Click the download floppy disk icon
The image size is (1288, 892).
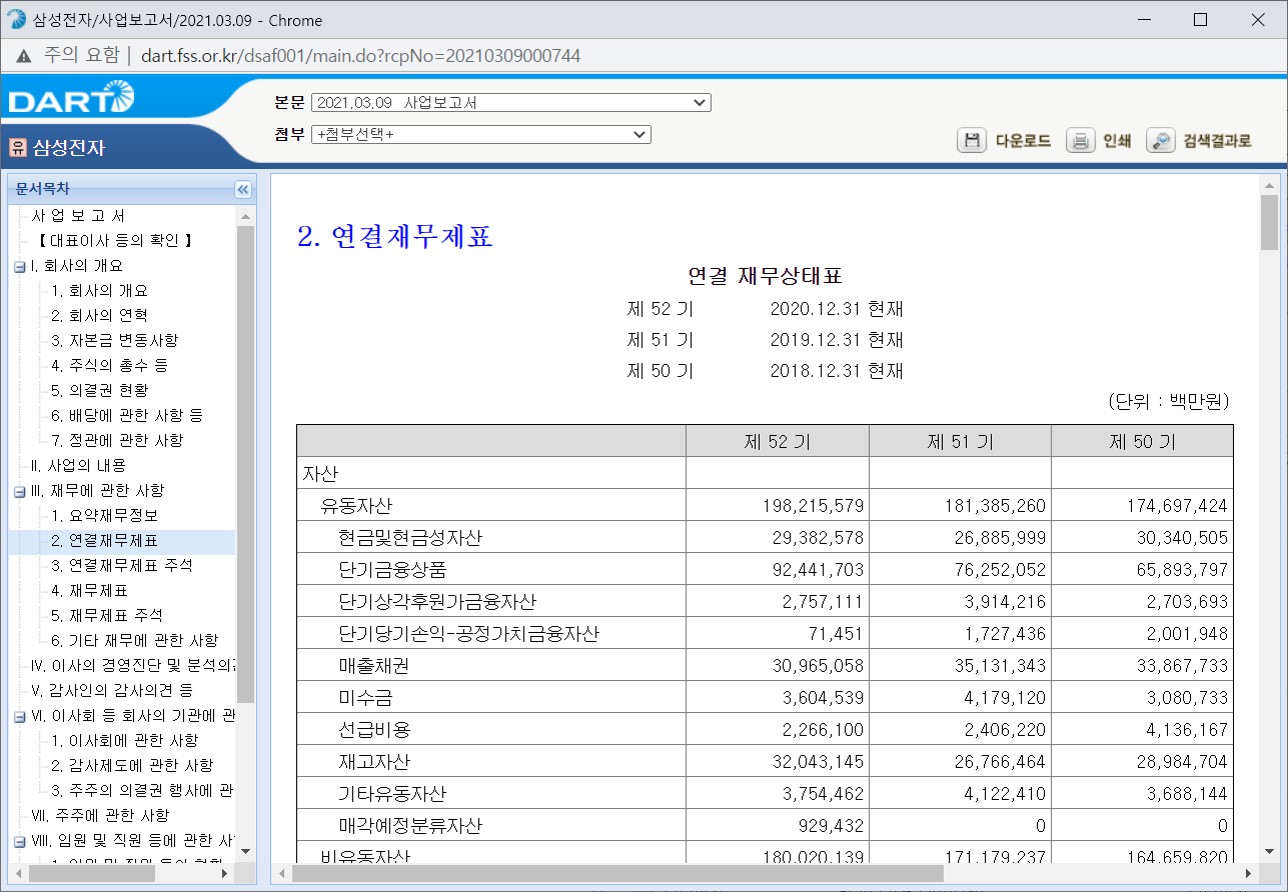pos(971,140)
